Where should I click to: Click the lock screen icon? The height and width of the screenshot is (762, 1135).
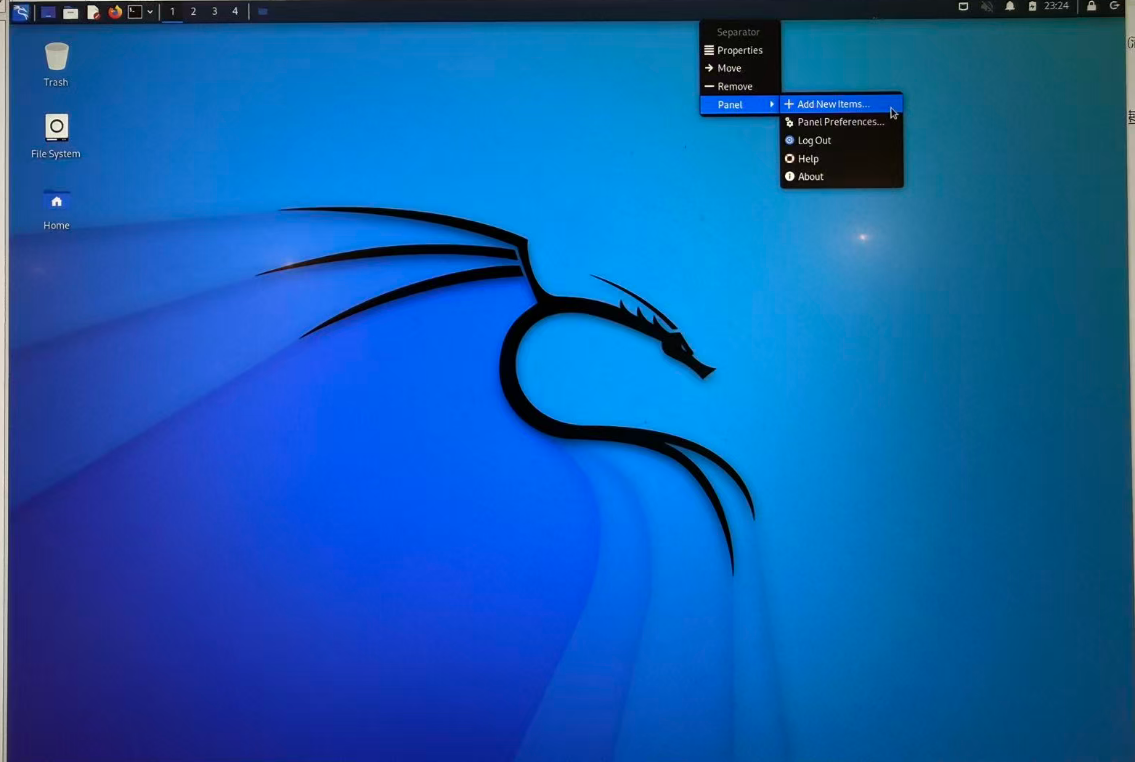[x=1091, y=6]
